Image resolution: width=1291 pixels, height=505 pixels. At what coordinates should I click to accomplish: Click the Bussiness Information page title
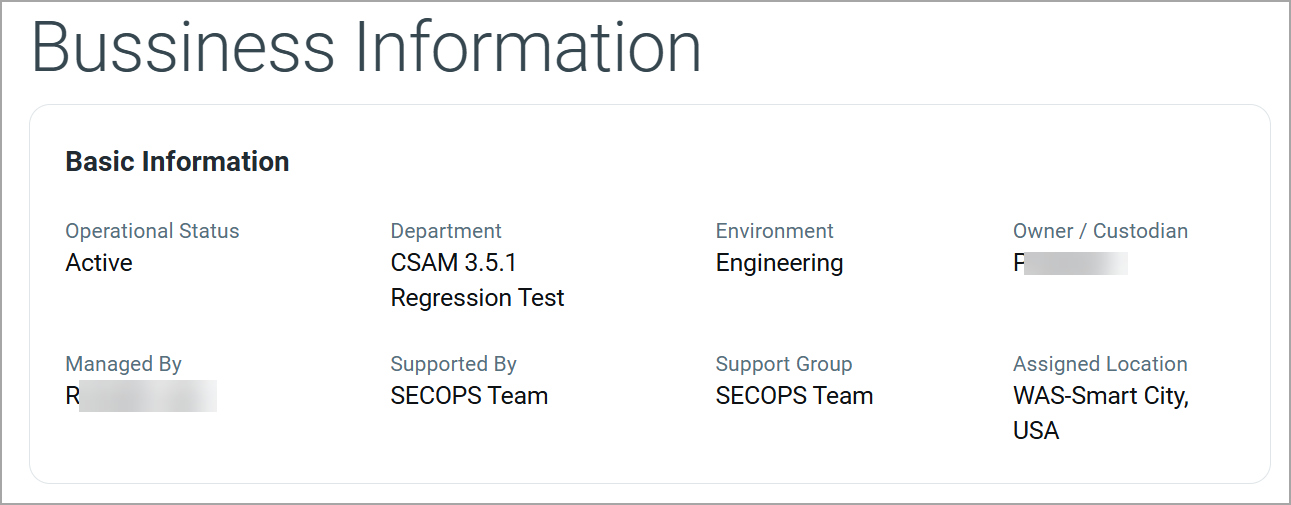(x=366, y=48)
